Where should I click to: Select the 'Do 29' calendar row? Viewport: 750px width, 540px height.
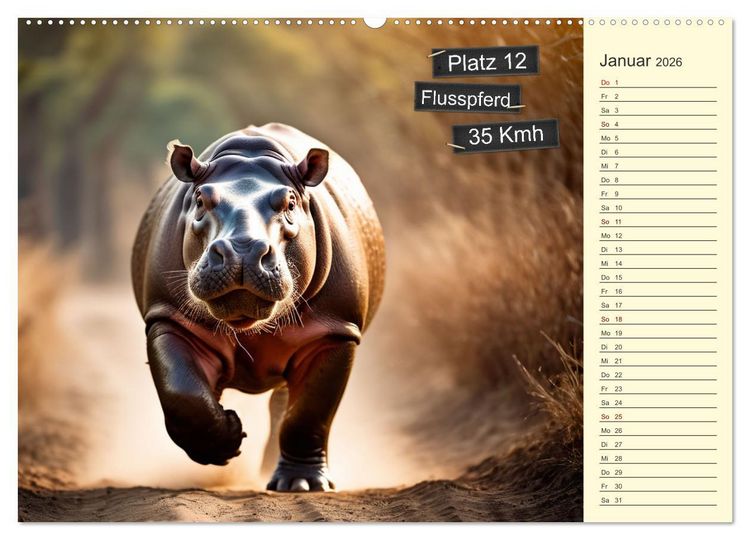pos(658,472)
